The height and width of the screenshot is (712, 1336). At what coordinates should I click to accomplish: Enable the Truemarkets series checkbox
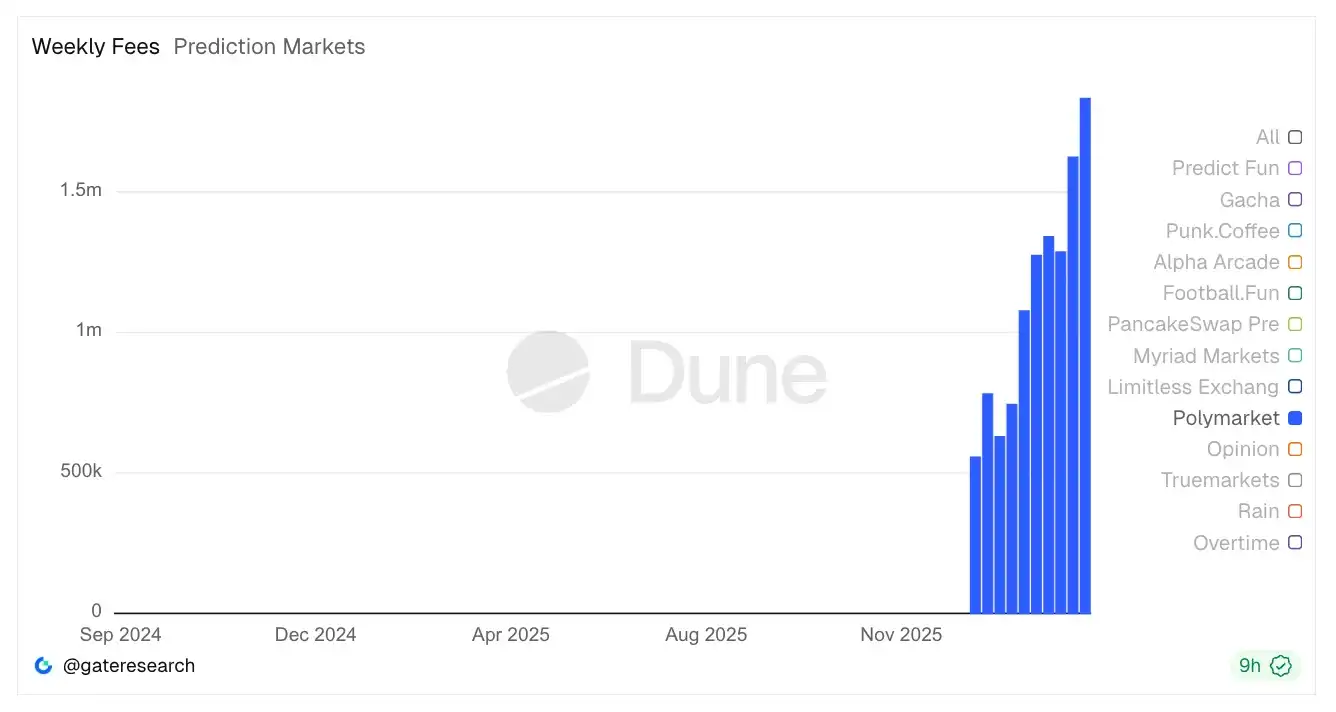pos(1295,481)
